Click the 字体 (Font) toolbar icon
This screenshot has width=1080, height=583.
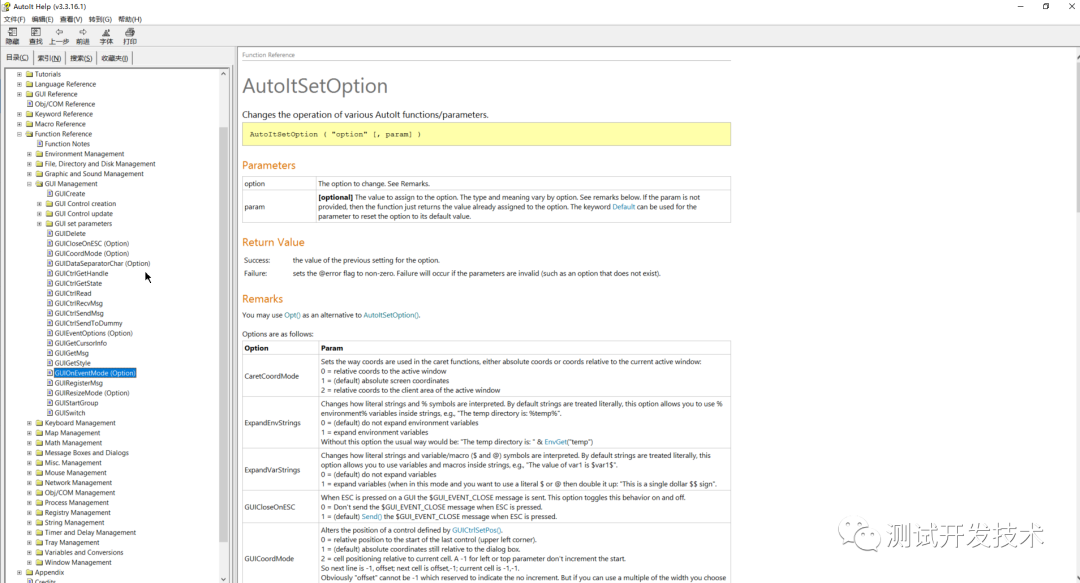click(106, 33)
